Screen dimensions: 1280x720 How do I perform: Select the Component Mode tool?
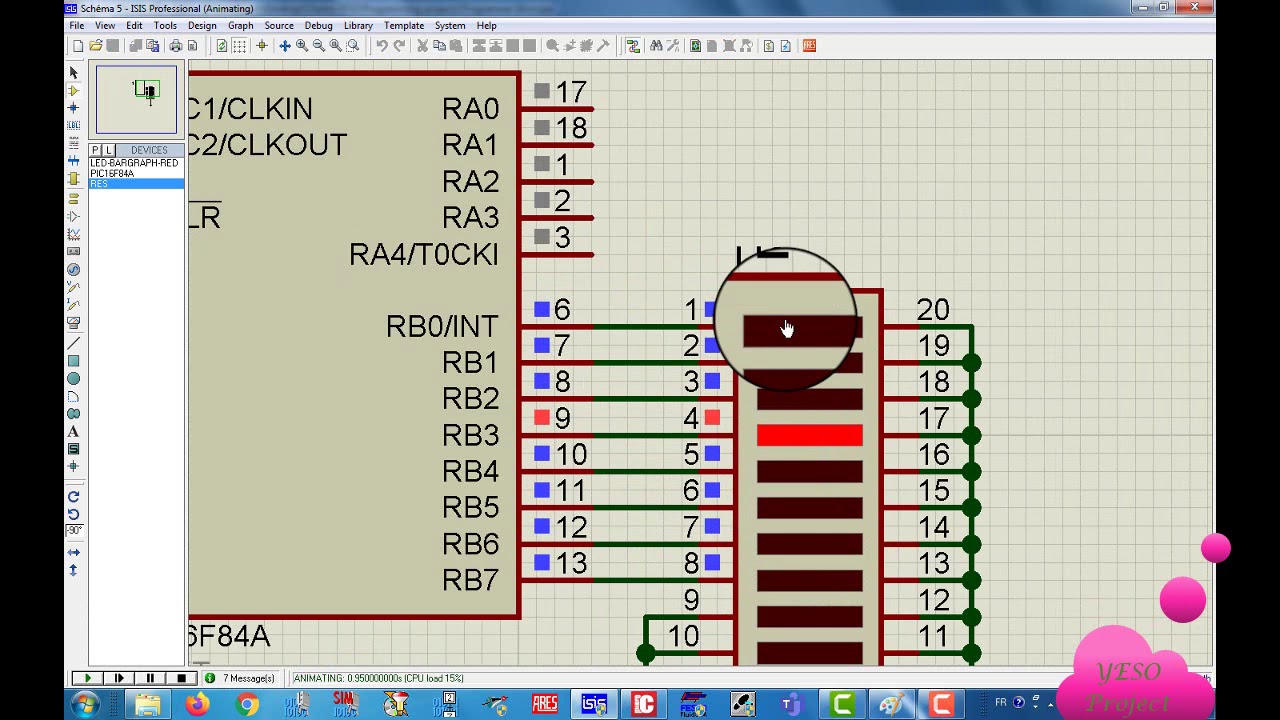[73, 90]
